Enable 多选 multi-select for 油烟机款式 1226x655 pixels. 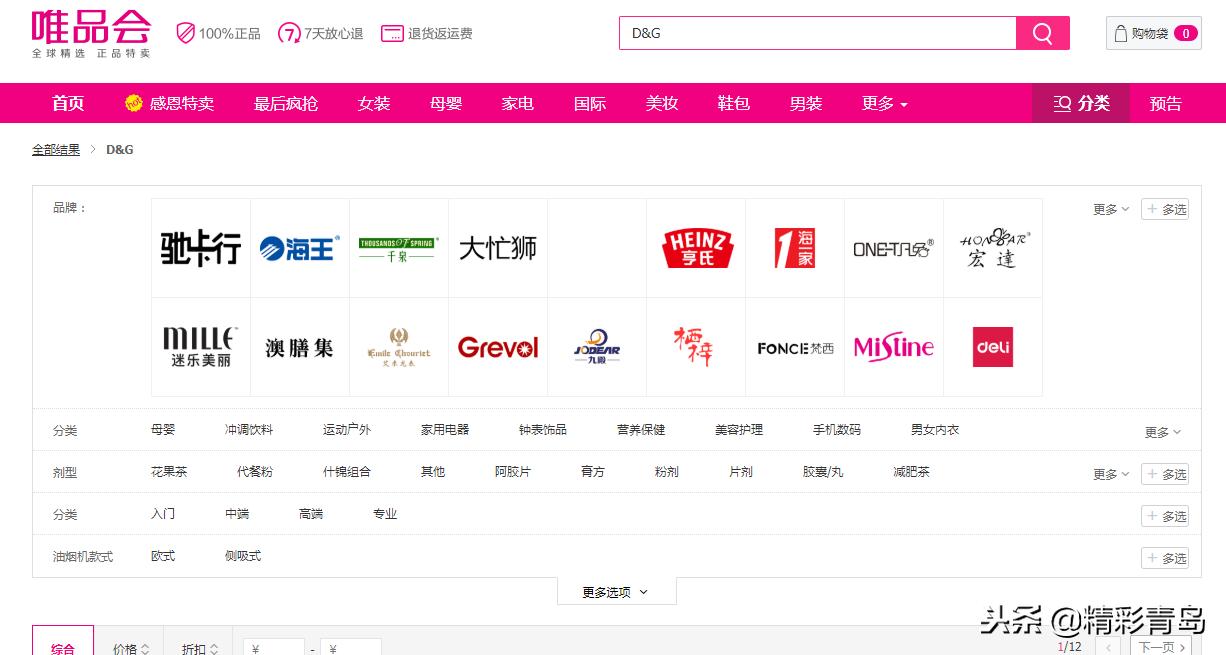click(1166, 558)
